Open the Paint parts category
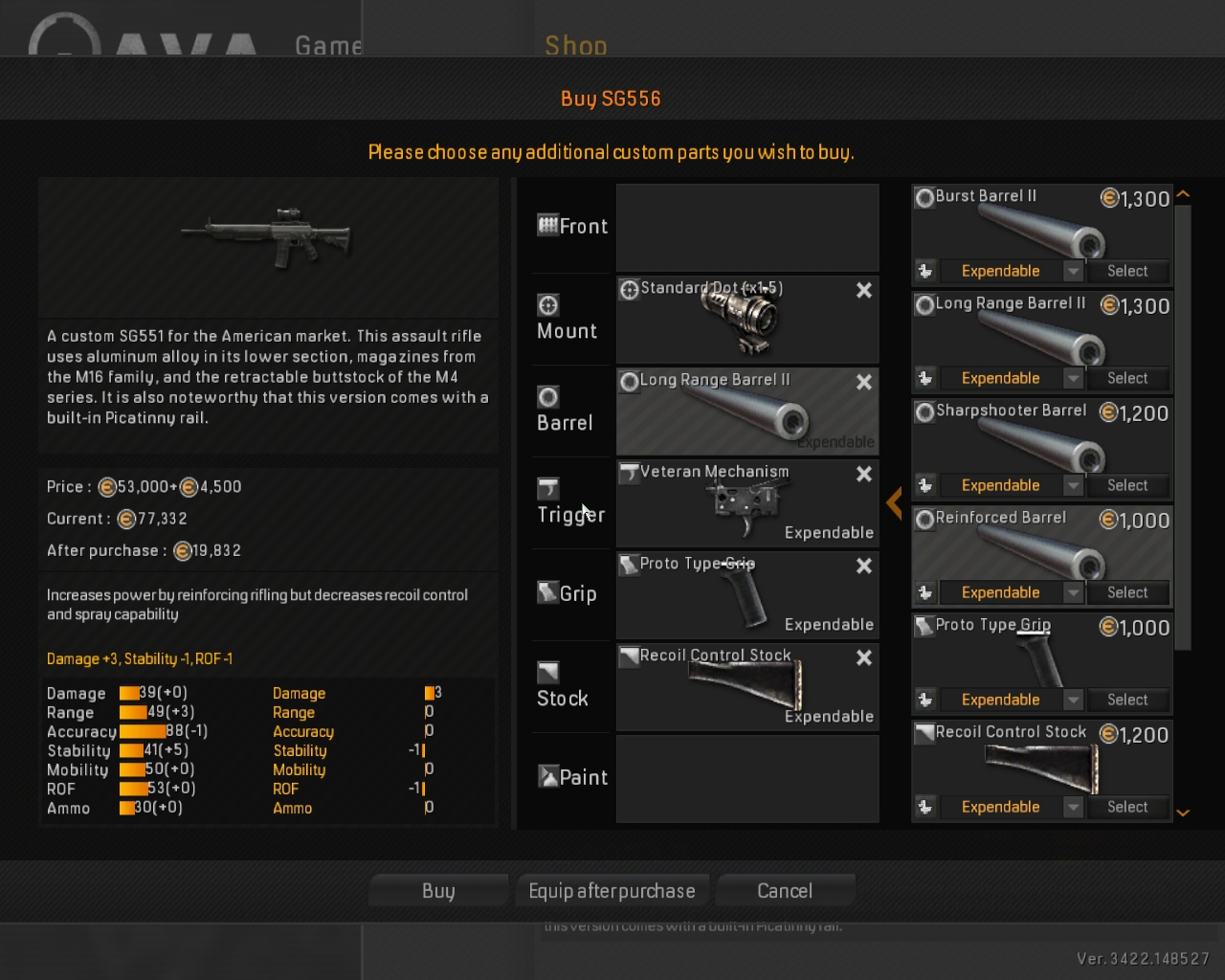 [x=572, y=778]
